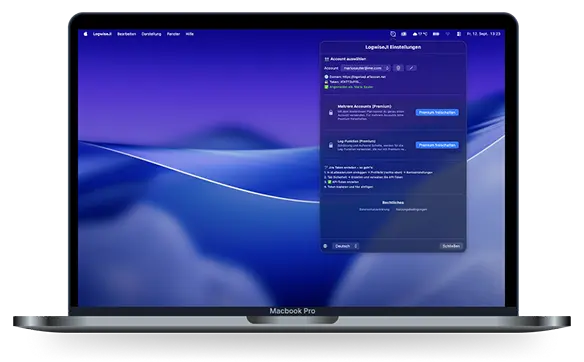Image resolution: width=584 pixels, height=362 pixels.
Task: Click the green checkbox before API-Token erstellen
Action: (330, 182)
